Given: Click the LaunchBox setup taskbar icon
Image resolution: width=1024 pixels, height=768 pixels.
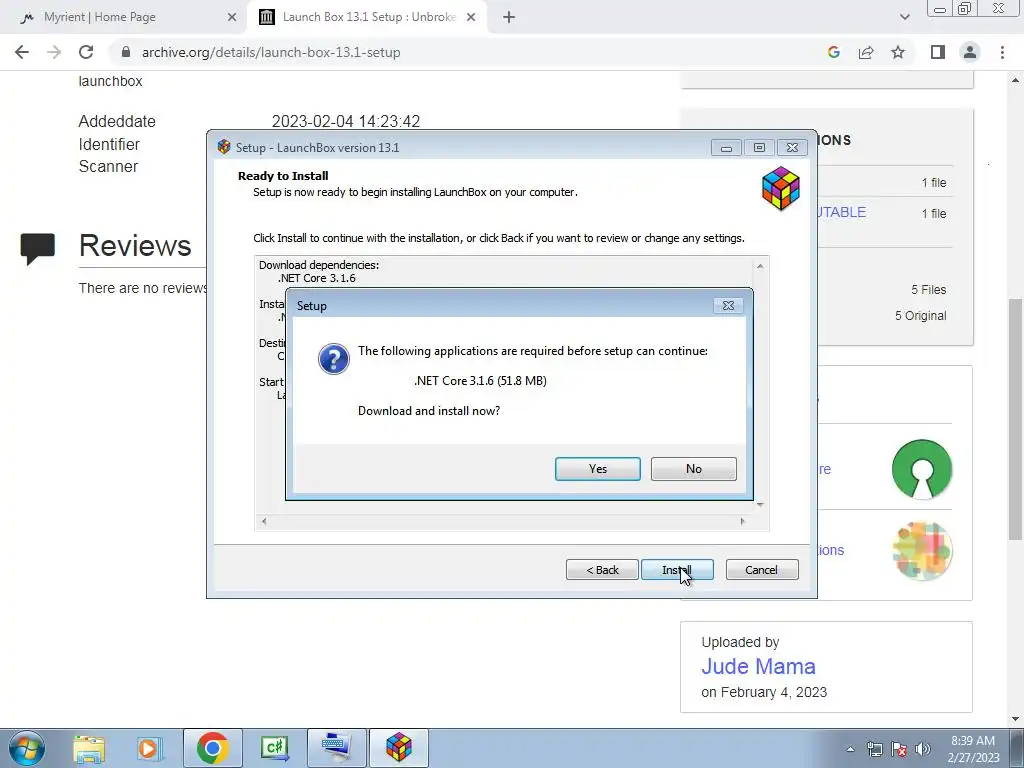Looking at the screenshot, I should (x=399, y=748).
